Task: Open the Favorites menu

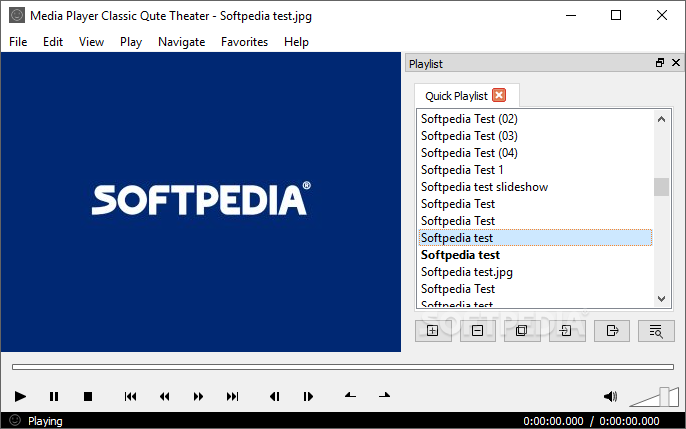Action: pyautogui.click(x=244, y=42)
